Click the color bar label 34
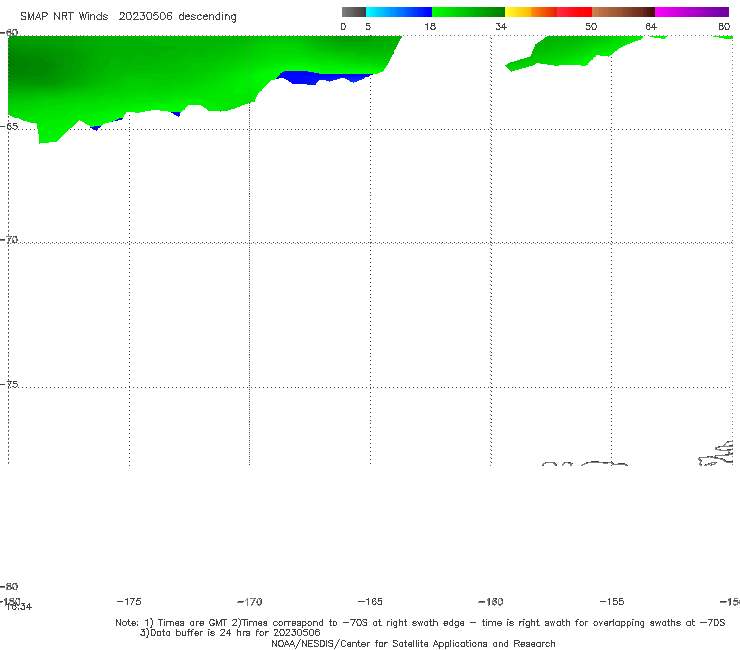Screen dimensions: 740x650 pyautogui.click(x=501, y=27)
